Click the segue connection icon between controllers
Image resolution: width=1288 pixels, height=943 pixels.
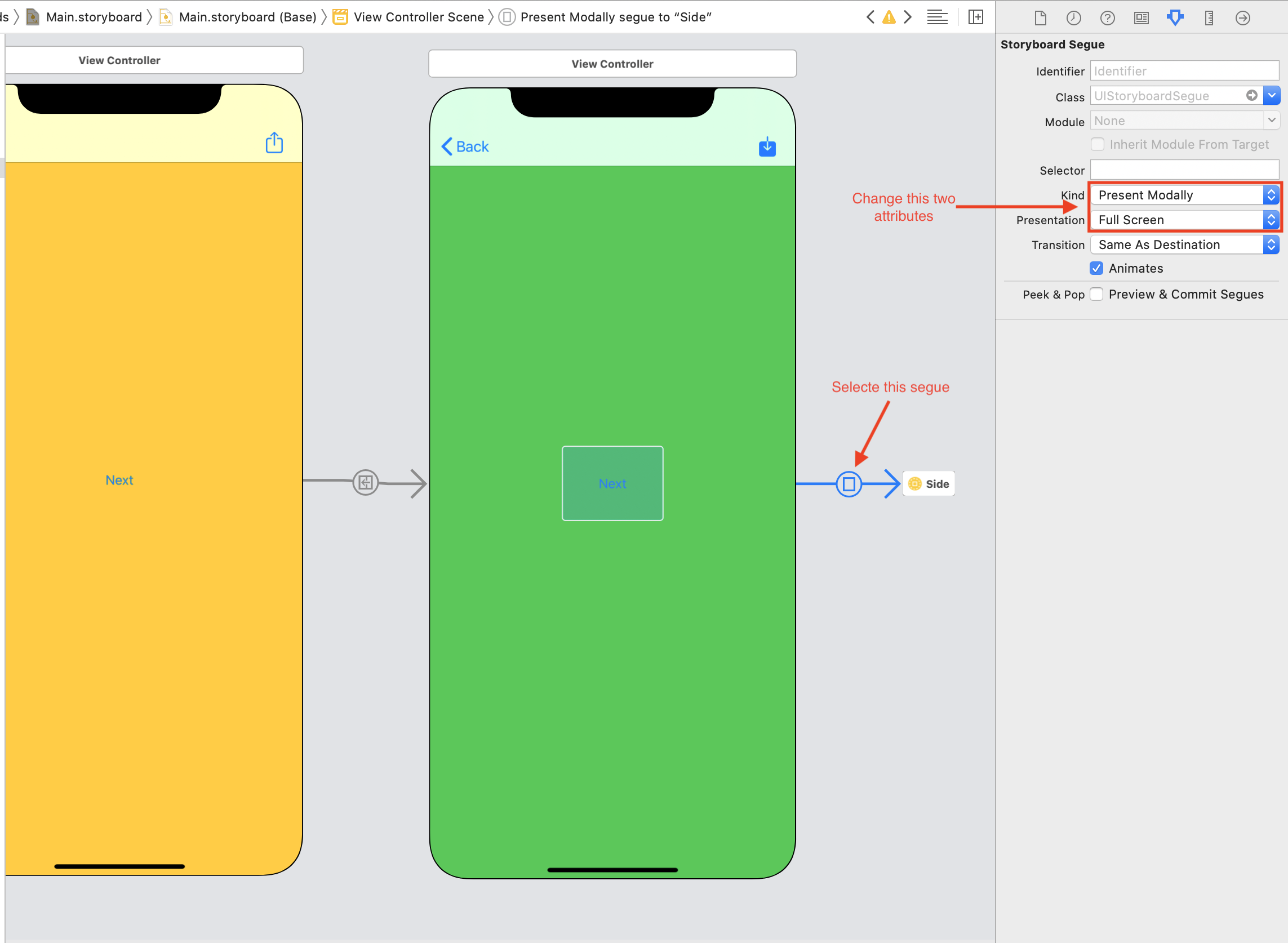(848, 484)
